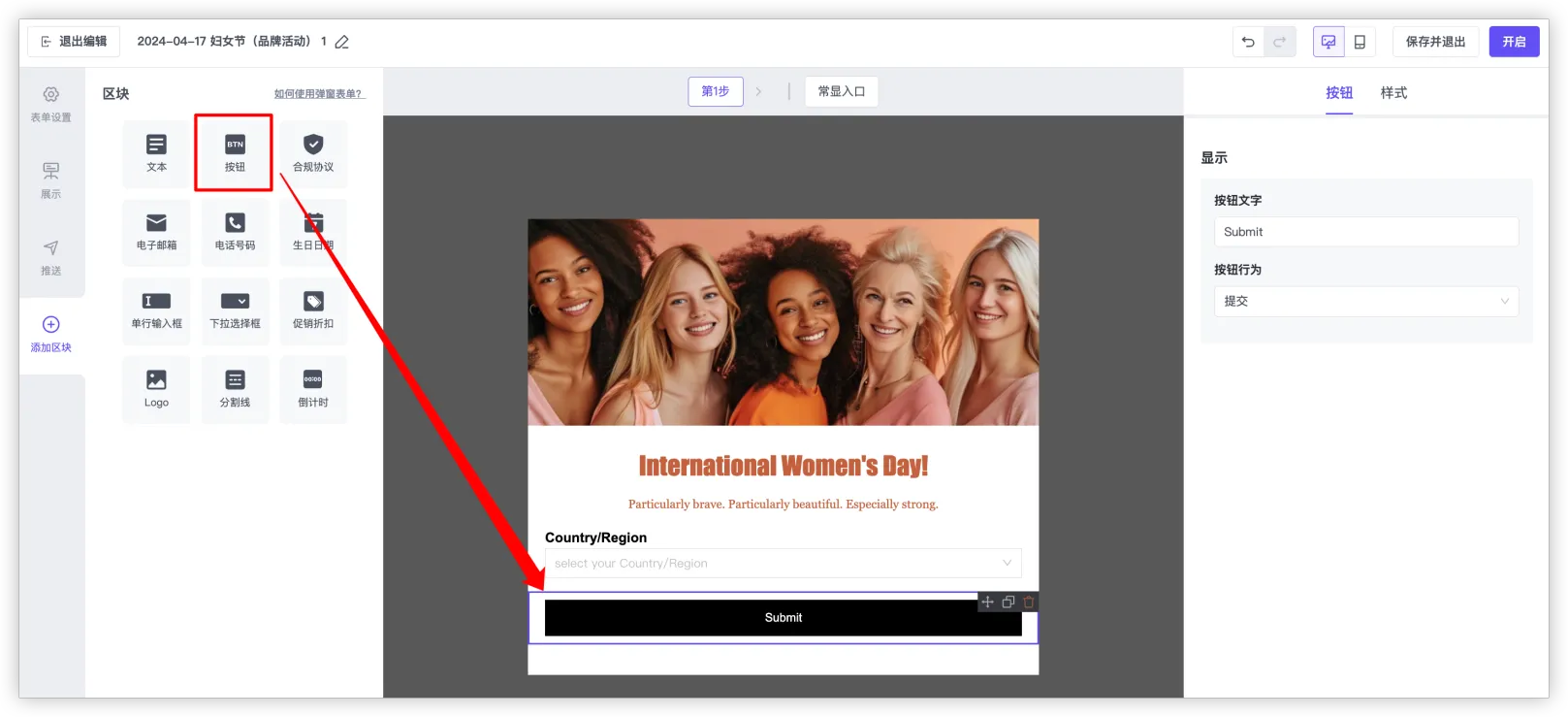Open the 常显入口 step tab
Screen dimensions: 1568x717
pos(841,91)
